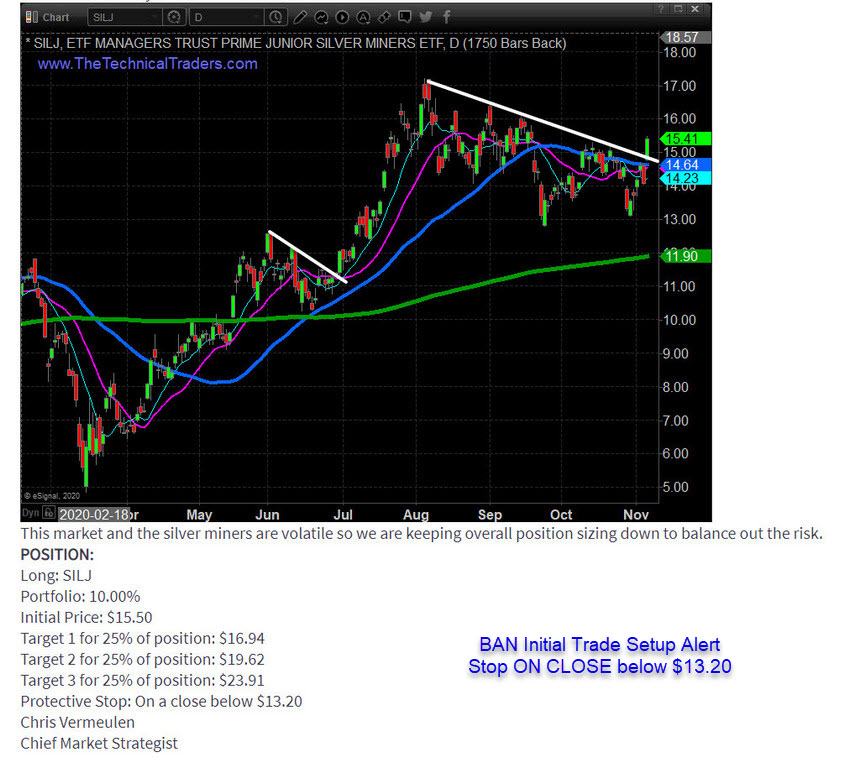
Task: Click the Chart window menu icon
Action: (x=31, y=17)
